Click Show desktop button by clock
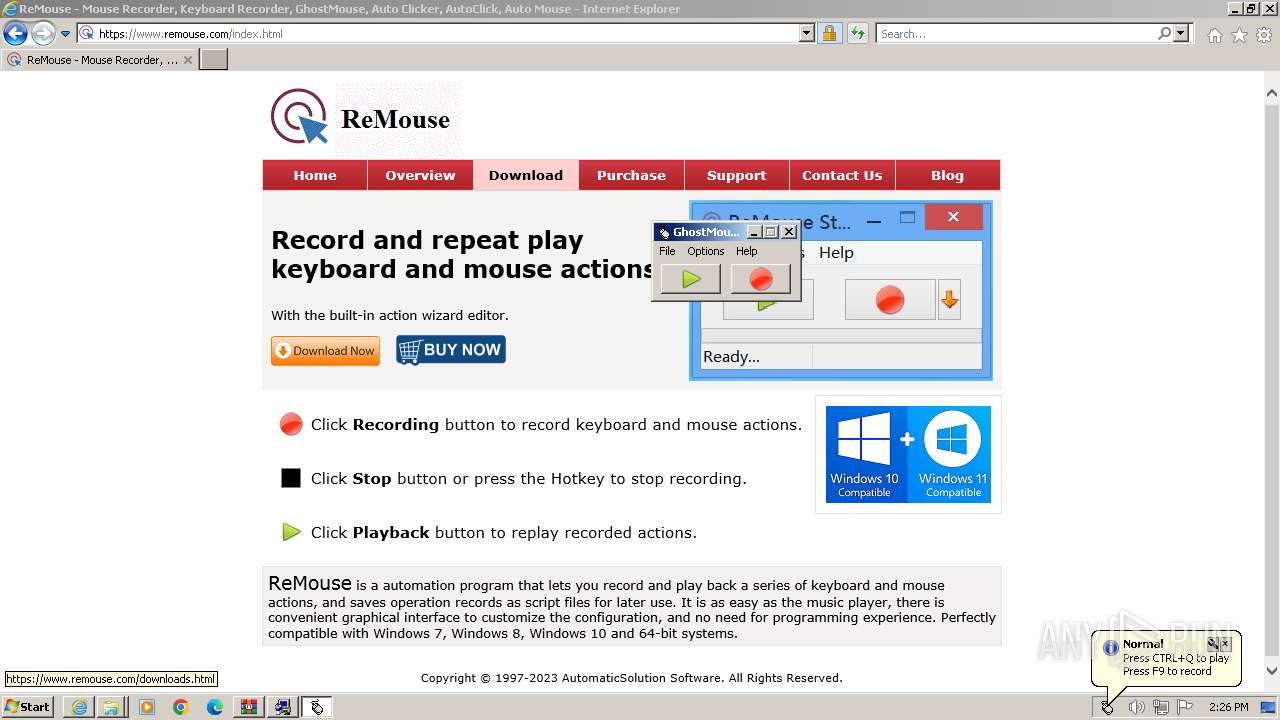Viewport: 1280px width, 720px height. tap(1268, 707)
